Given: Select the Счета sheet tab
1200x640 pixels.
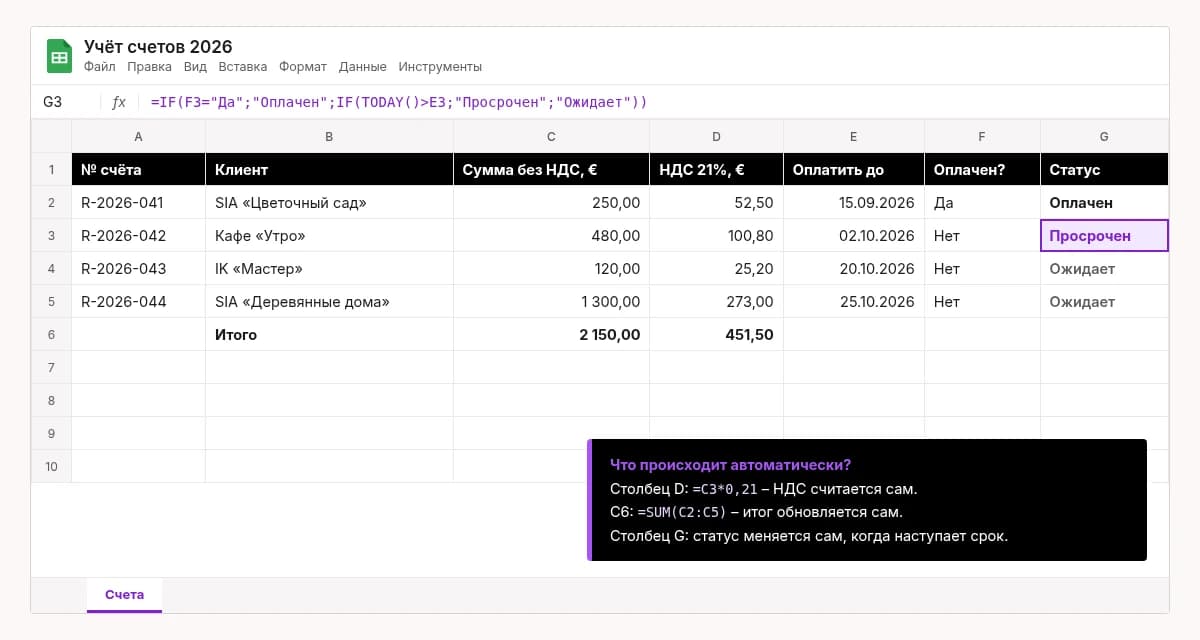Looking at the screenshot, I should [x=125, y=595].
